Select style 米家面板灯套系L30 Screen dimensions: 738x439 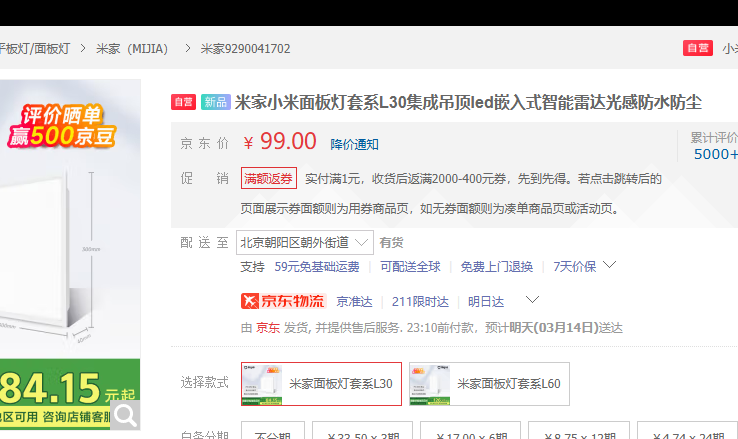click(x=321, y=384)
